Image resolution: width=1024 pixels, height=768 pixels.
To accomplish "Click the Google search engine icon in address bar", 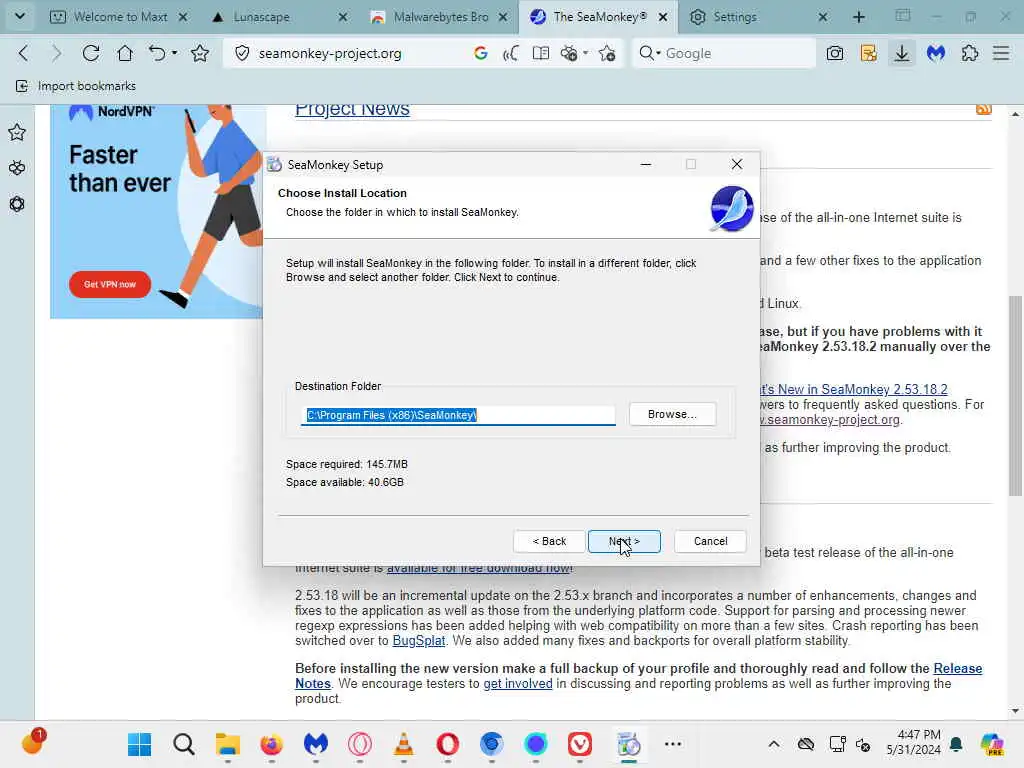I will click(481, 54).
